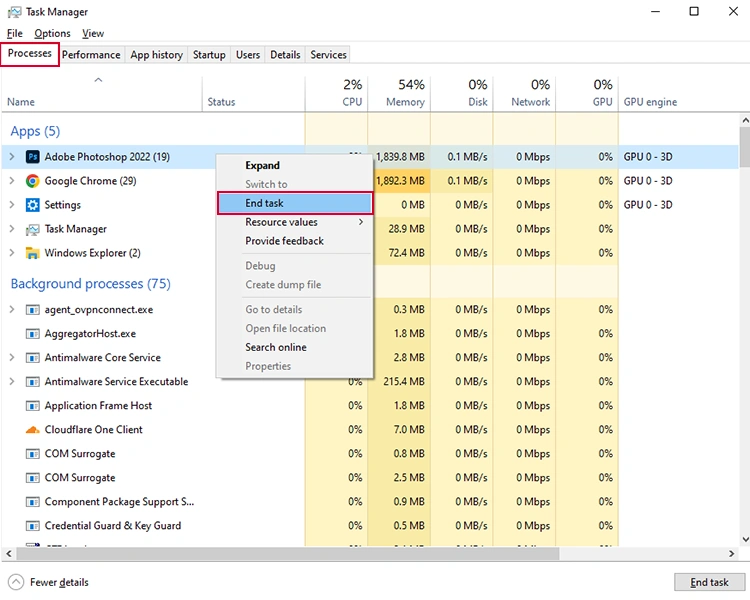
Task: Expand the Antimalware Service Executable row
Action: (x=12, y=381)
